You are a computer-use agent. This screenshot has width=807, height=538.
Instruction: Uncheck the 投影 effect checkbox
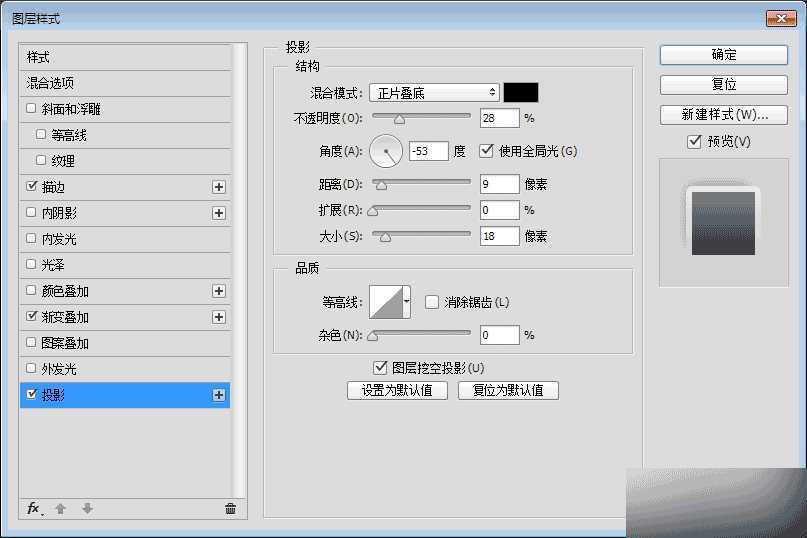[x=31, y=394]
